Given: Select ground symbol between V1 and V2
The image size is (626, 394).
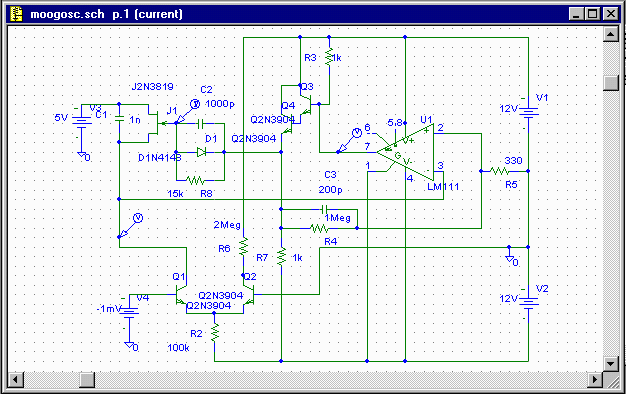Looking at the screenshot, I should [x=509, y=259].
